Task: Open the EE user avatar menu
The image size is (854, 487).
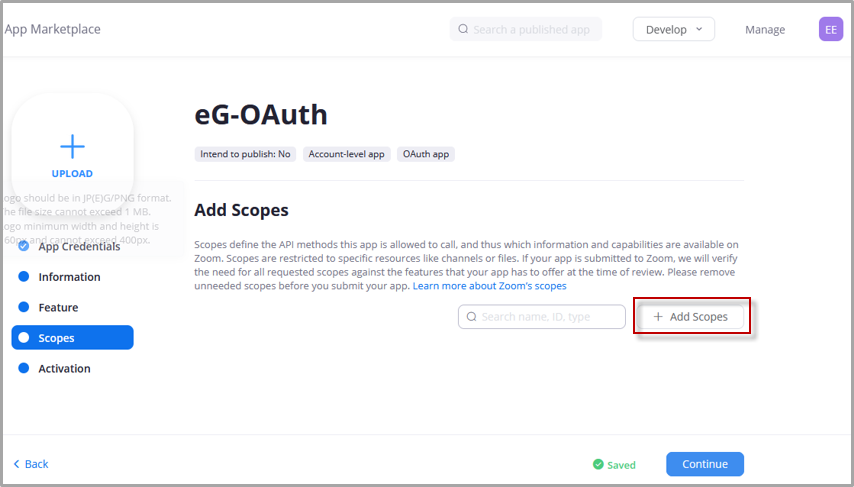Action: [831, 29]
